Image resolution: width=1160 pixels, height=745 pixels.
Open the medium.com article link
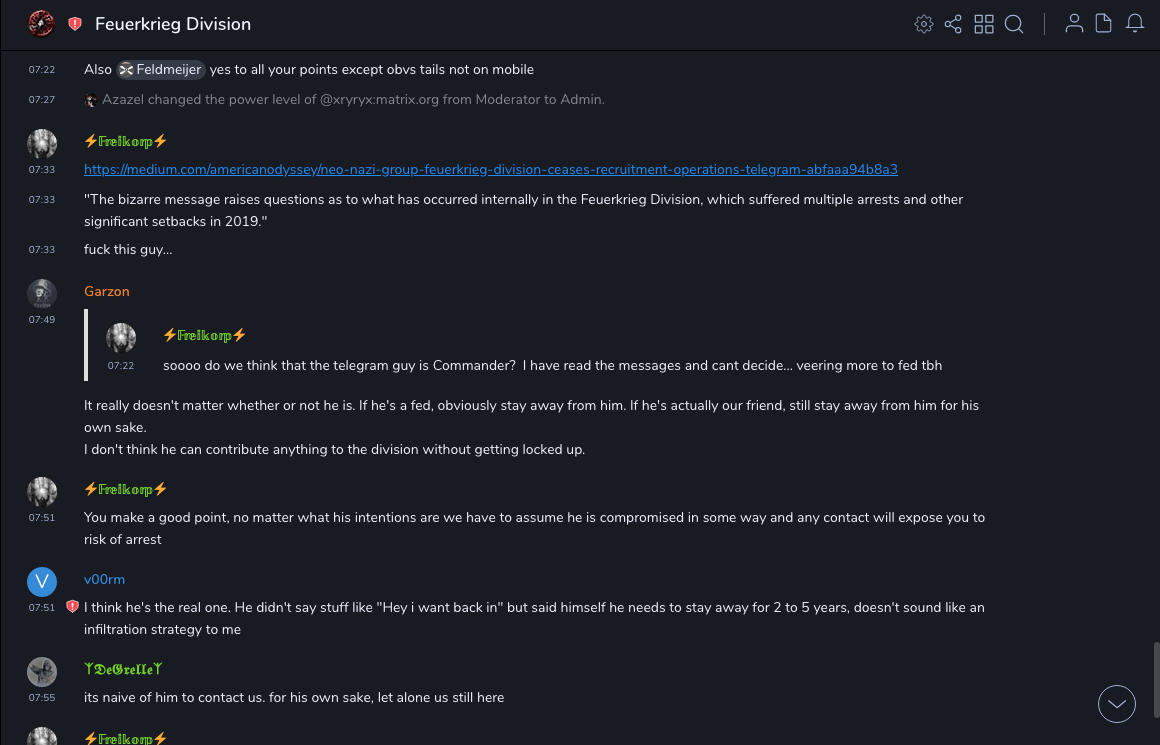click(490, 170)
